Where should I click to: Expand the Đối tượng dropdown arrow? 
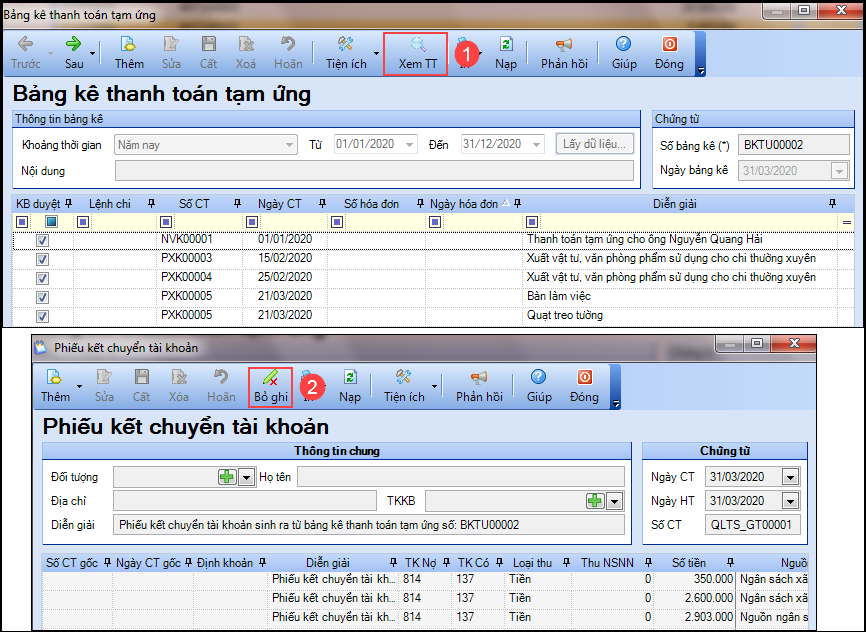click(x=246, y=477)
